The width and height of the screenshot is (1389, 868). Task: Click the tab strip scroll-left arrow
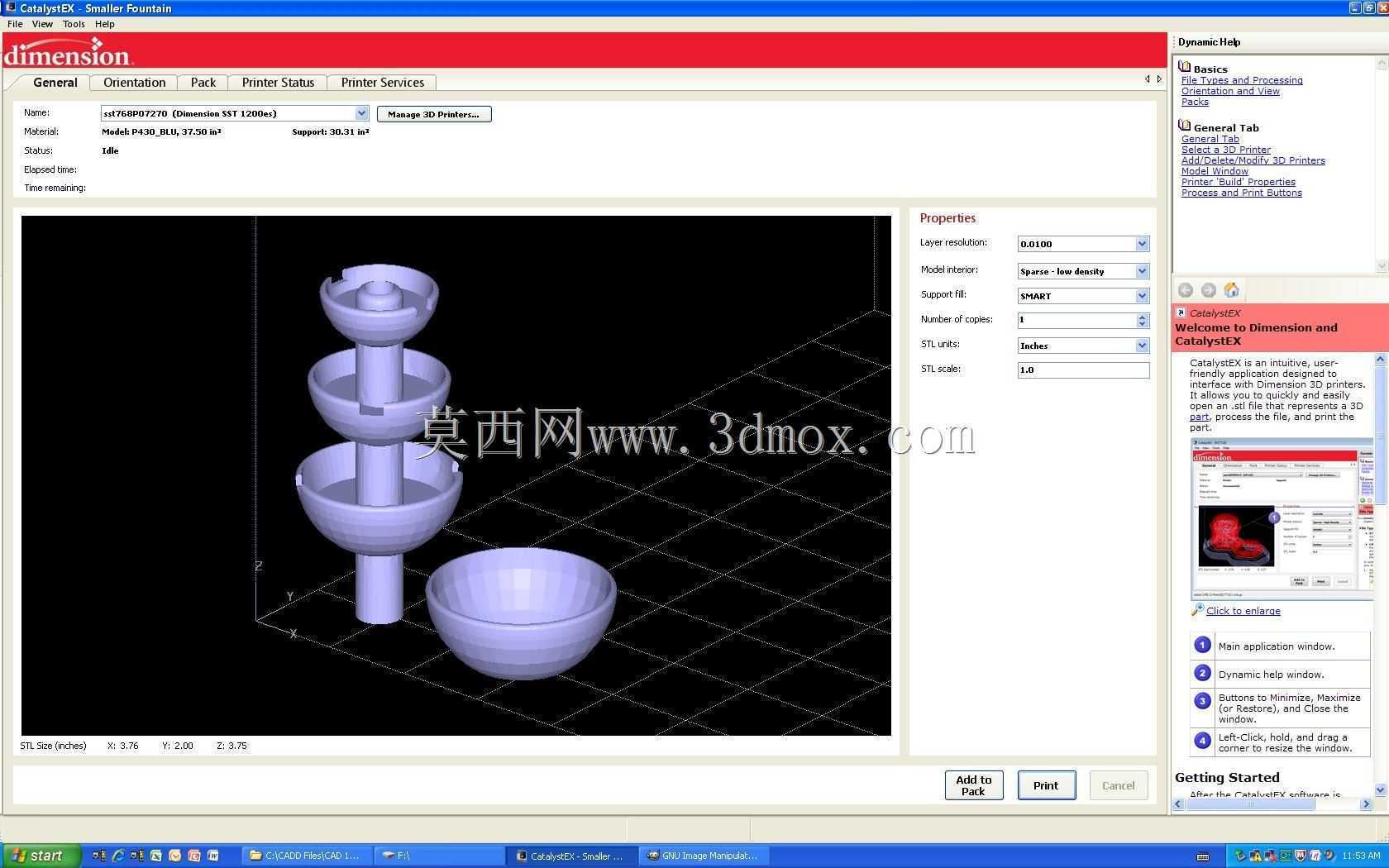(x=1147, y=79)
